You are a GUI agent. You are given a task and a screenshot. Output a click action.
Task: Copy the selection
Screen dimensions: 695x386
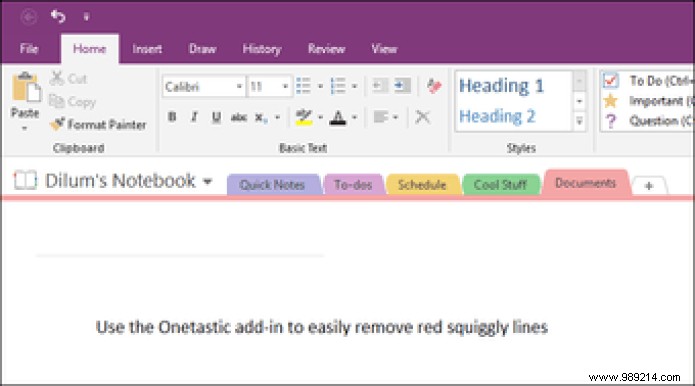(72, 102)
